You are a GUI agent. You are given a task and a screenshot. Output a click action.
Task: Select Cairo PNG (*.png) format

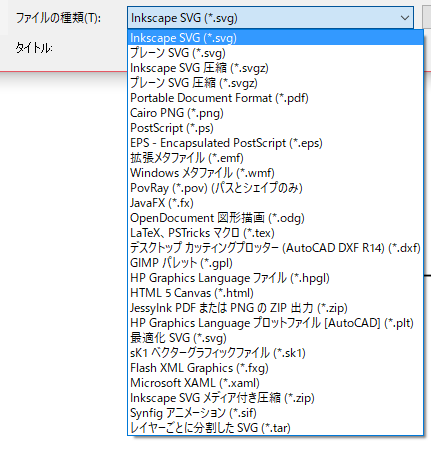[x=275, y=113]
